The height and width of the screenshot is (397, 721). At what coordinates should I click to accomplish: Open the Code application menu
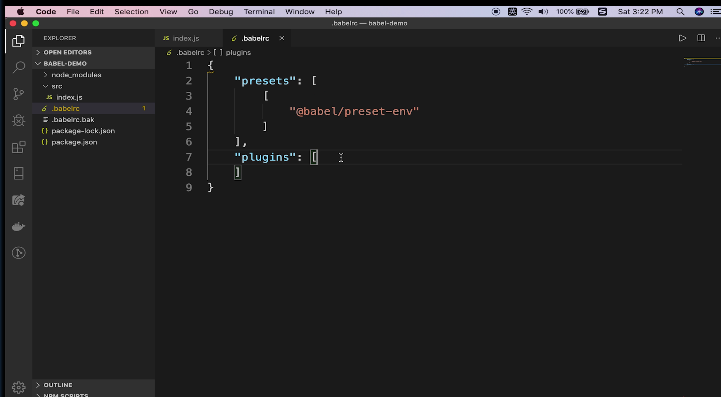[46, 12]
